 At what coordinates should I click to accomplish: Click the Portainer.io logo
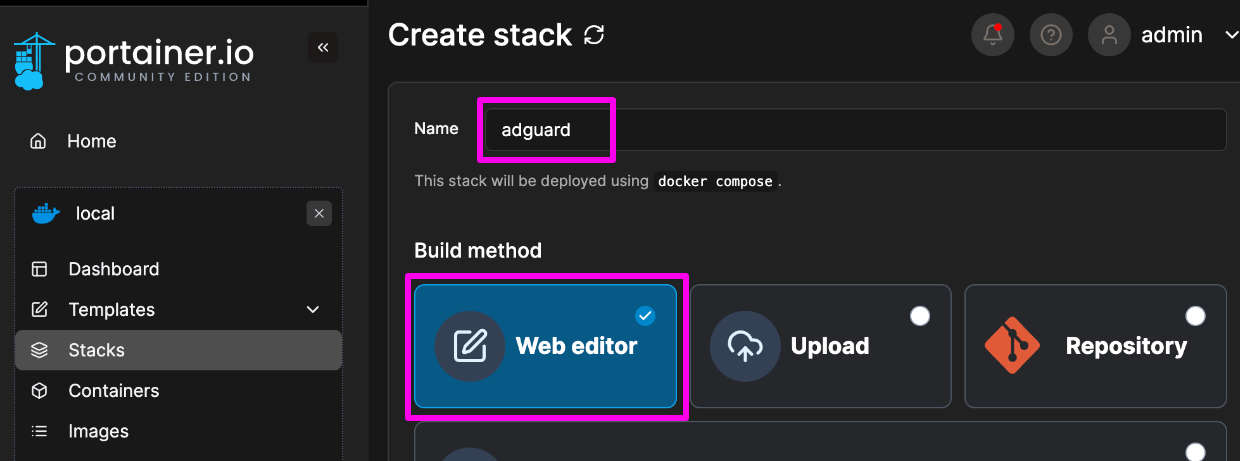tap(134, 61)
